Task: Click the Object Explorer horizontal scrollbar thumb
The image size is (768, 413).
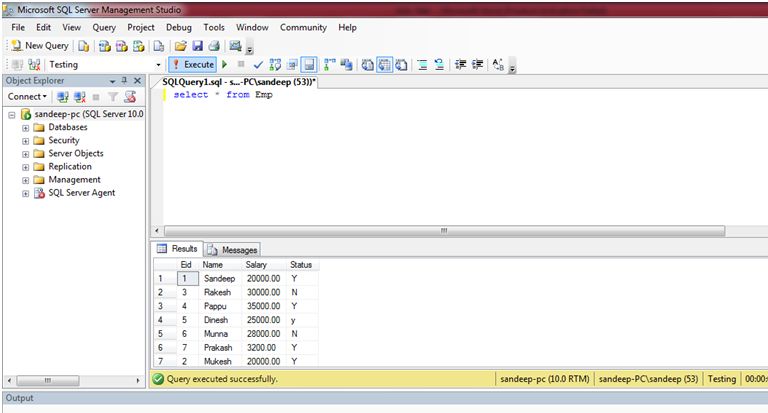Action: click(48, 381)
